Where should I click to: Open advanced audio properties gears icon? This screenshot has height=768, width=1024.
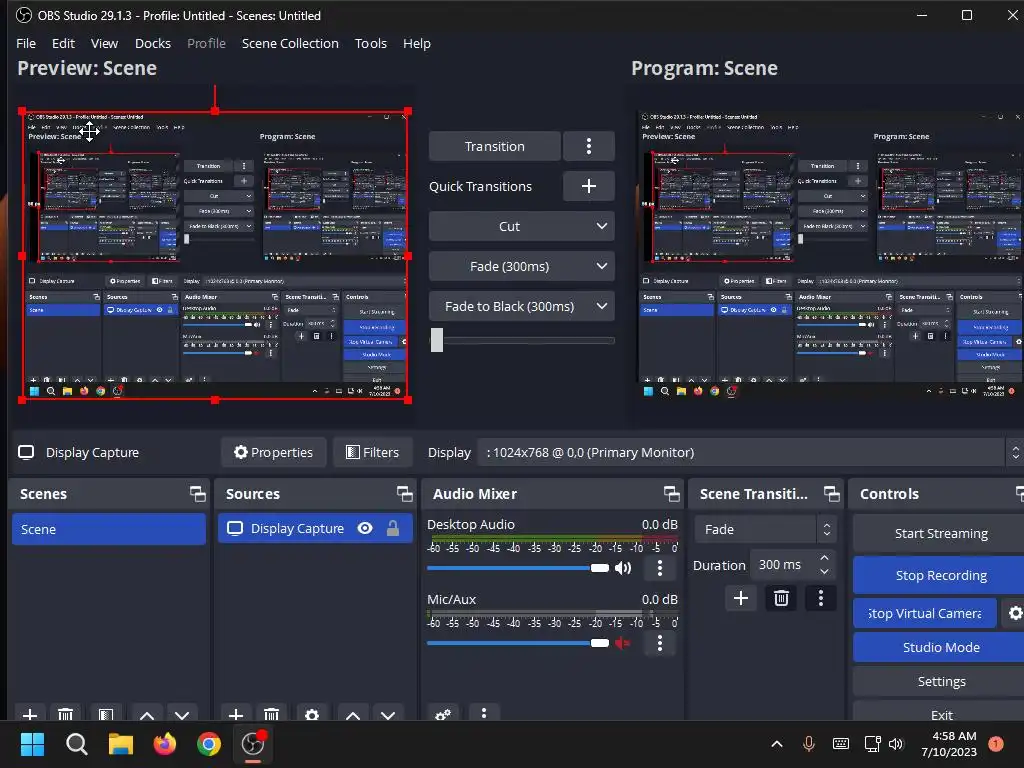[x=443, y=714]
